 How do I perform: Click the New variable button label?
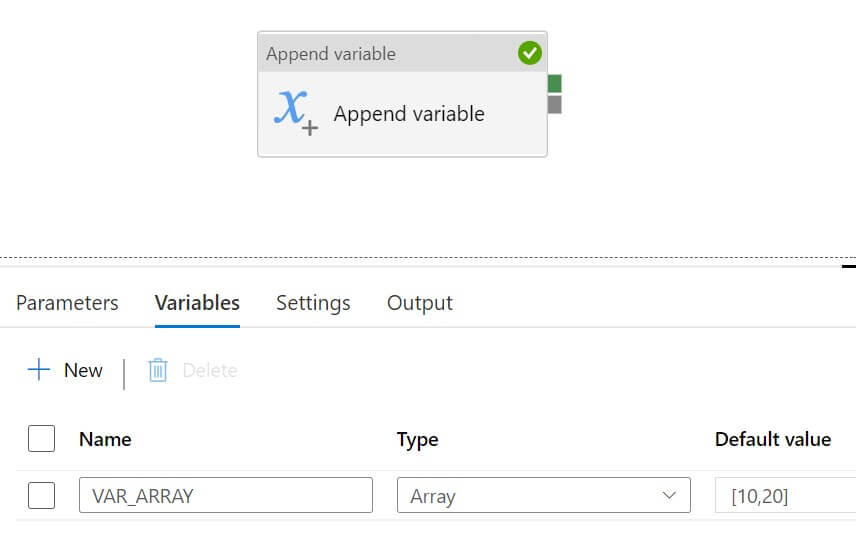click(x=83, y=371)
